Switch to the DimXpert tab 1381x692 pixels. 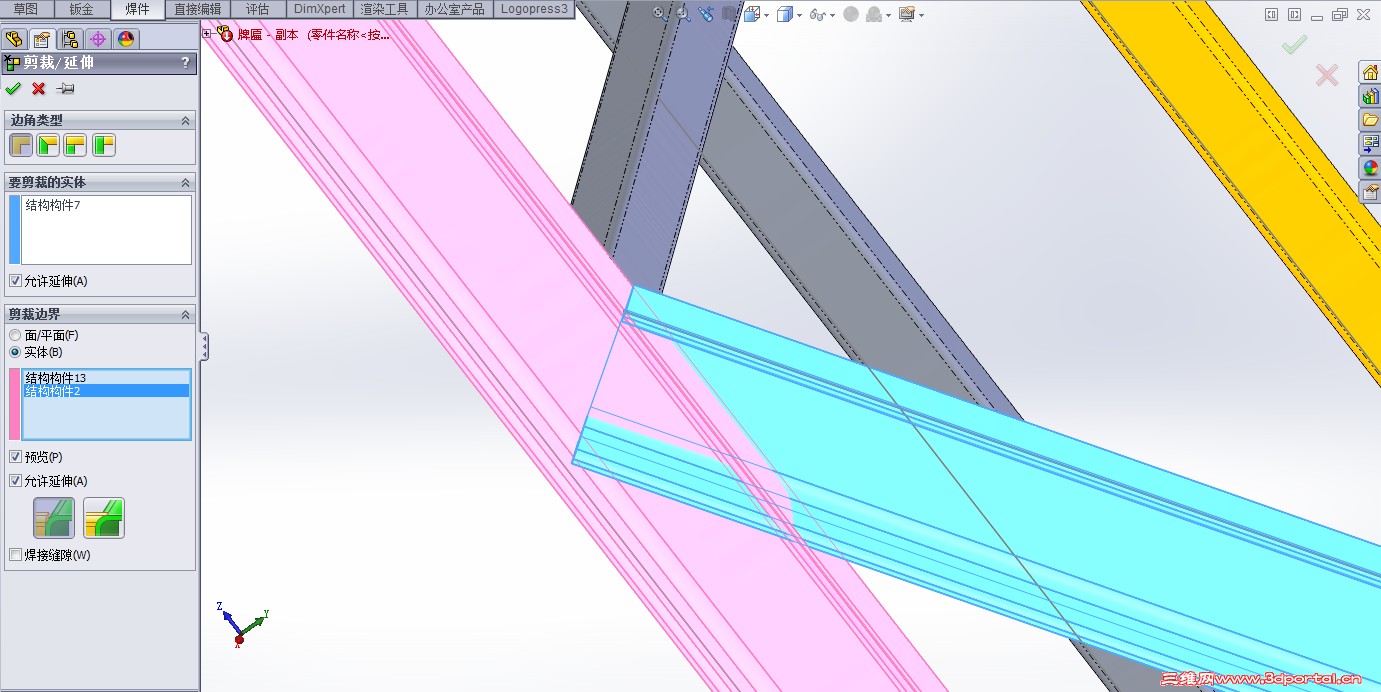point(320,9)
